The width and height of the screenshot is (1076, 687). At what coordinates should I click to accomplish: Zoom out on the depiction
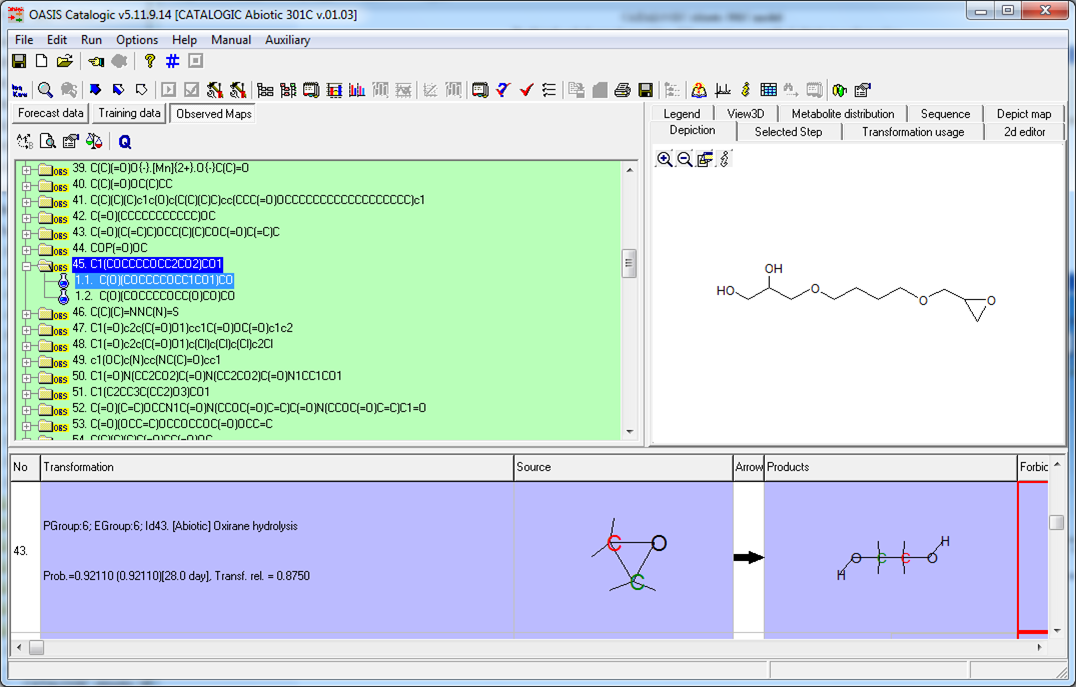point(684,159)
